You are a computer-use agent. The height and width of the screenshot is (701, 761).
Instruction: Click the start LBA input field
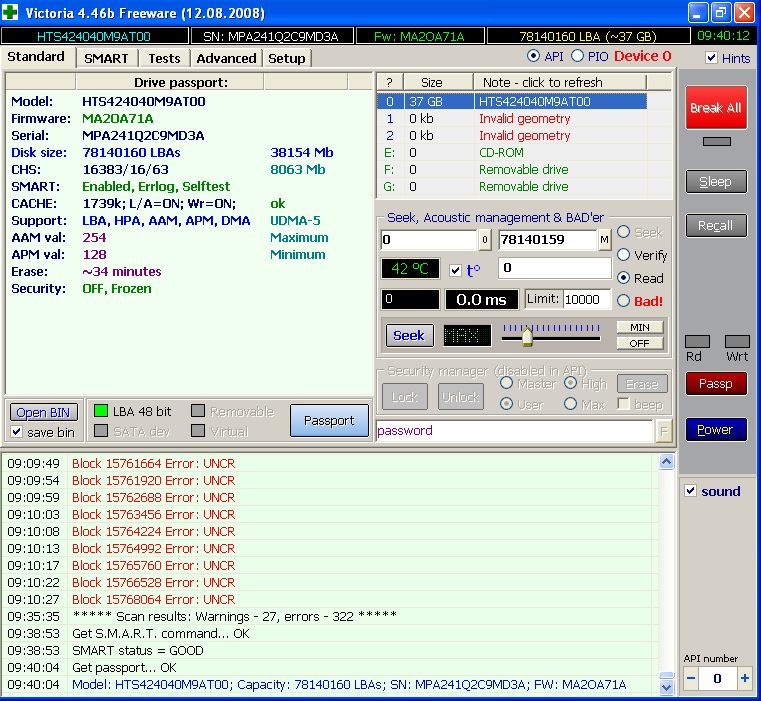(430, 240)
